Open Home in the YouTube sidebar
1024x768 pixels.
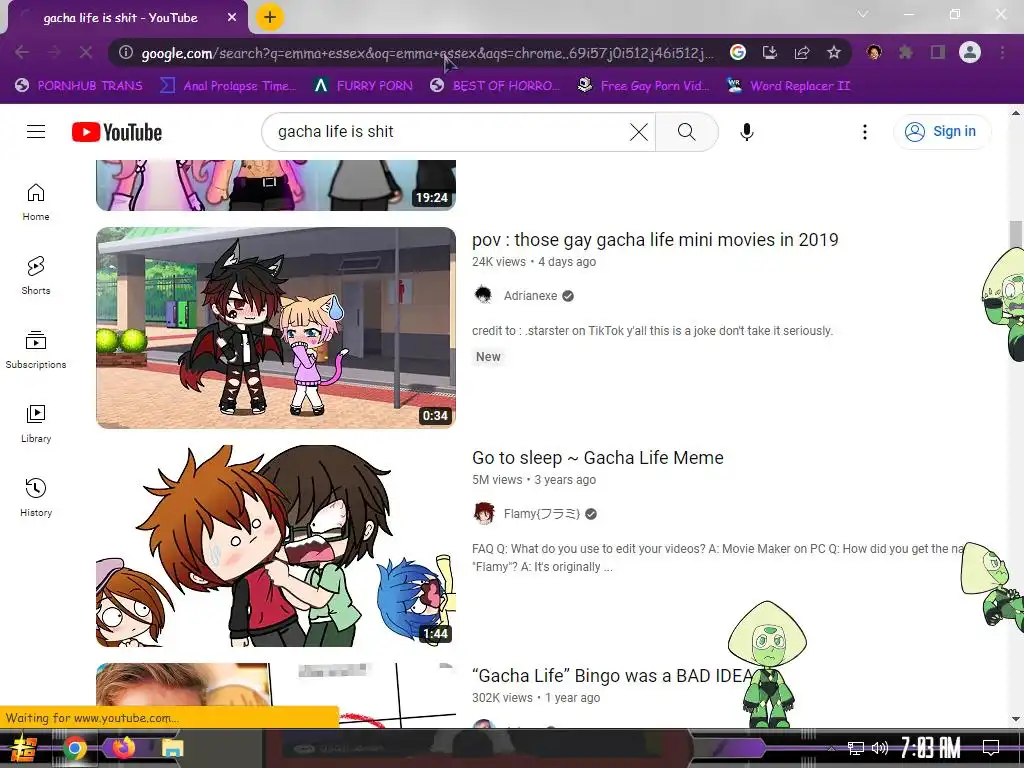click(36, 201)
